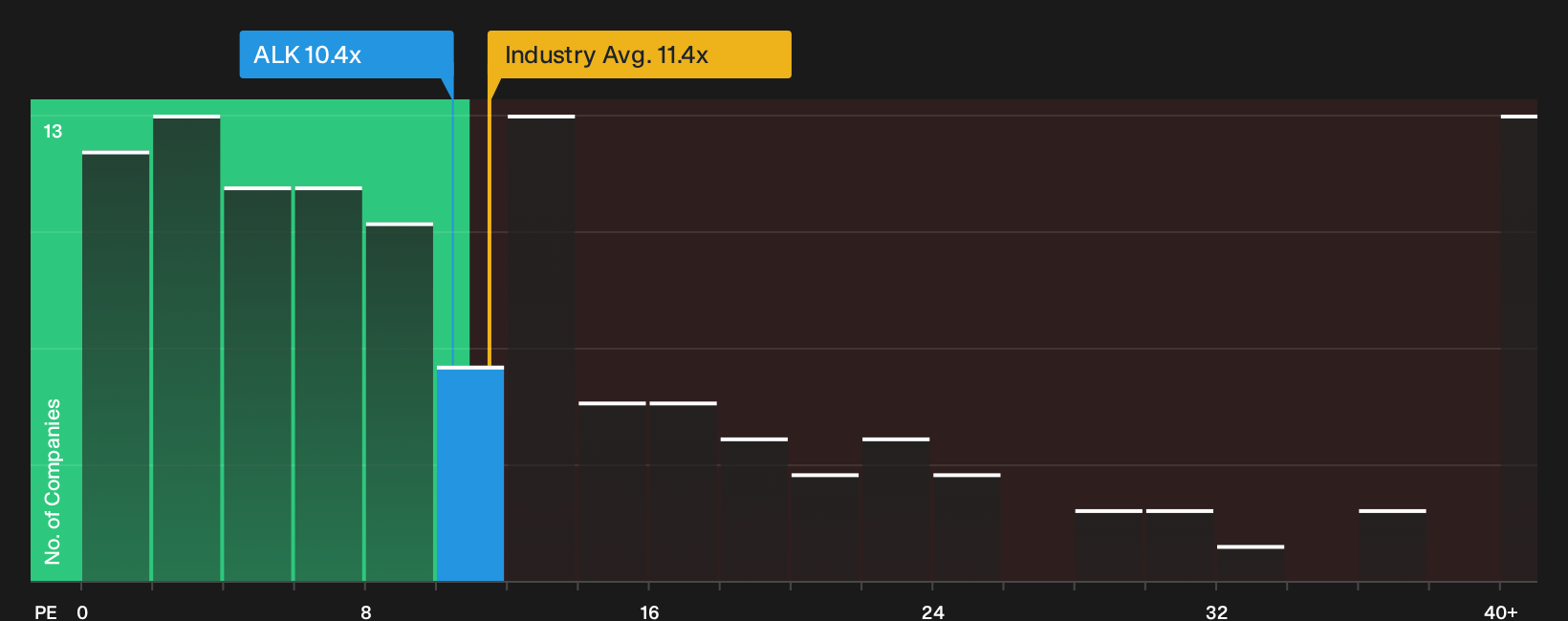Click the No. of Companies axis label
The width and height of the screenshot is (1568, 621).
click(53, 481)
